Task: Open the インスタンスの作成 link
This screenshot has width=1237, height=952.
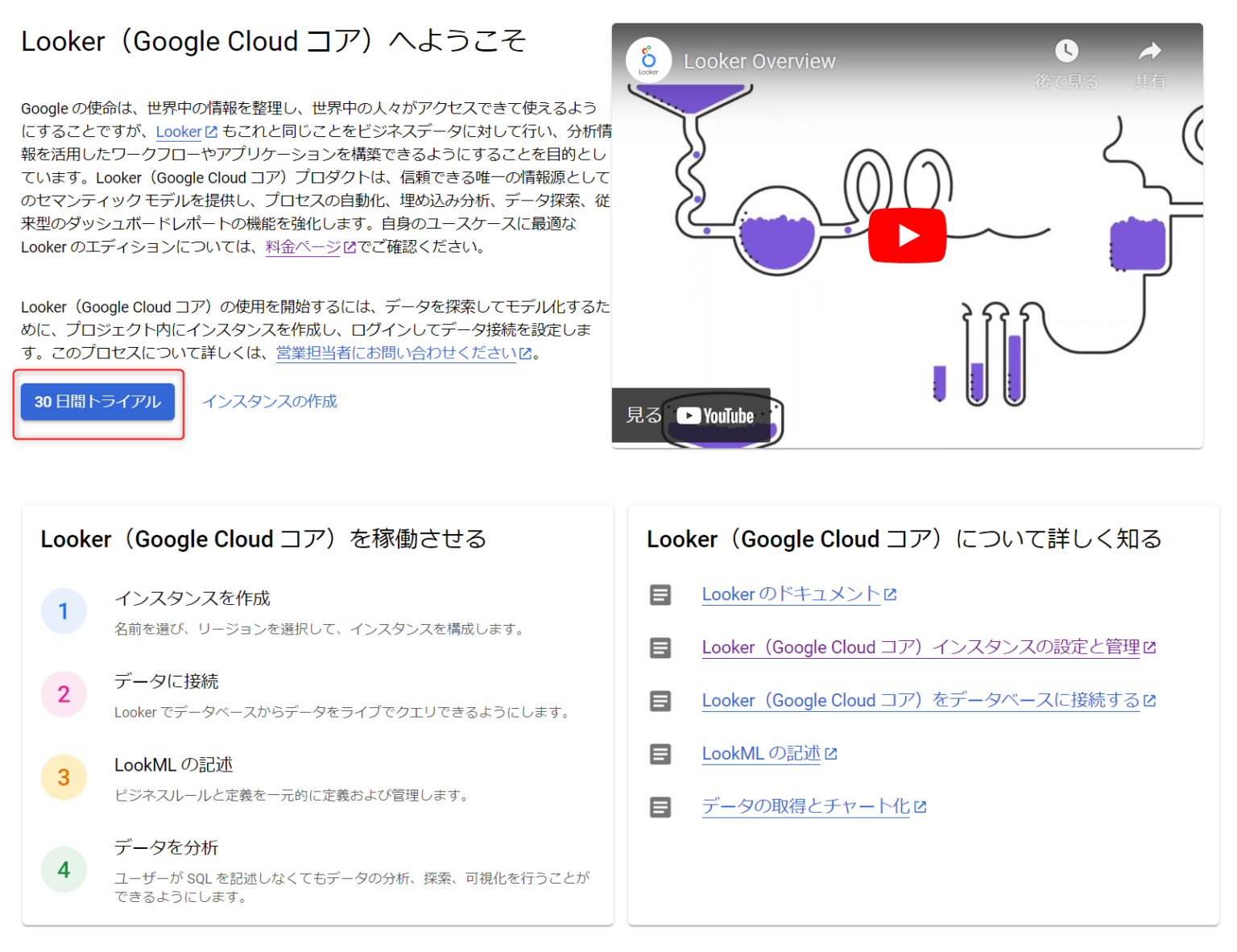Action: [x=270, y=401]
